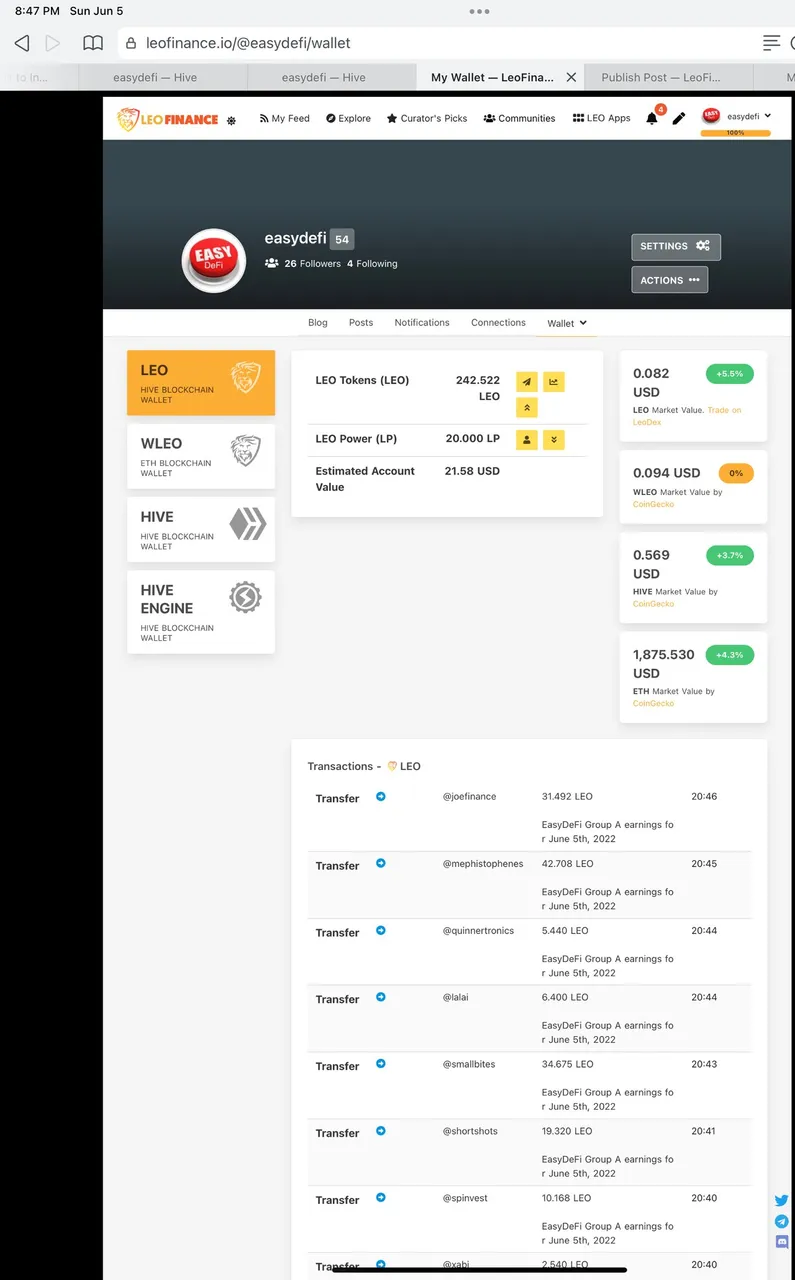795x1280 pixels.
Task: Tap the Safari back arrow
Action: 22,43
